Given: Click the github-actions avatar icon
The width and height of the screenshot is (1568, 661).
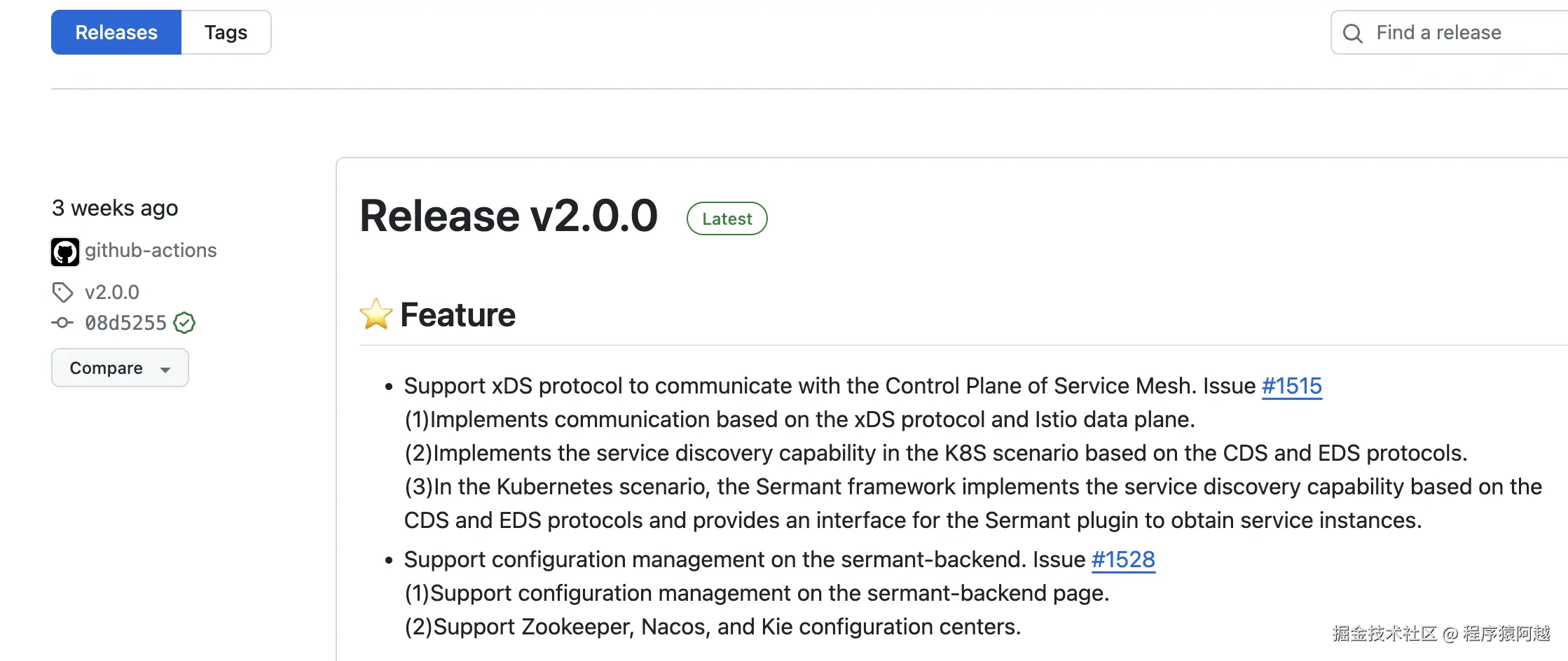Looking at the screenshot, I should (x=65, y=251).
